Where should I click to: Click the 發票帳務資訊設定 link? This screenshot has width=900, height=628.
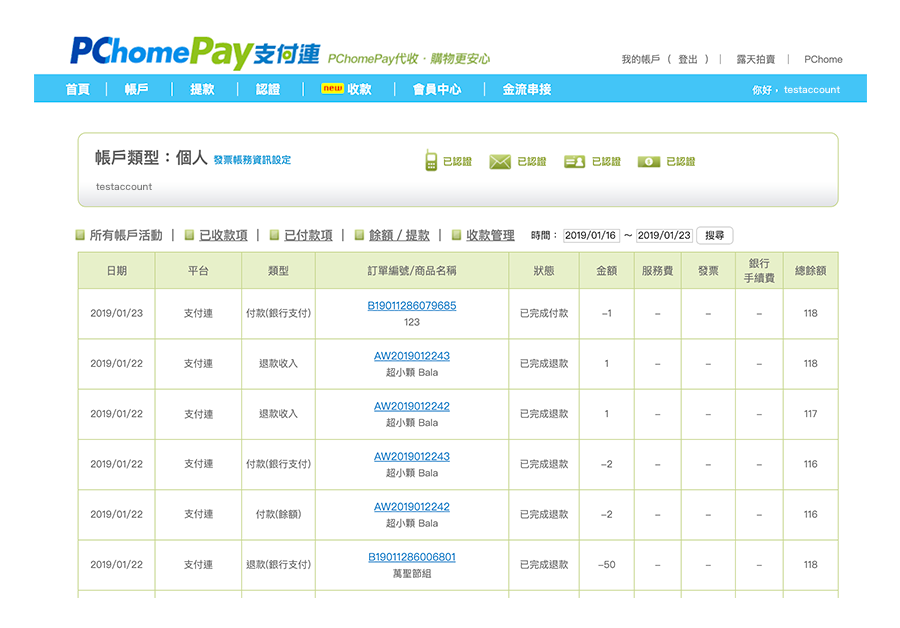coord(252,160)
